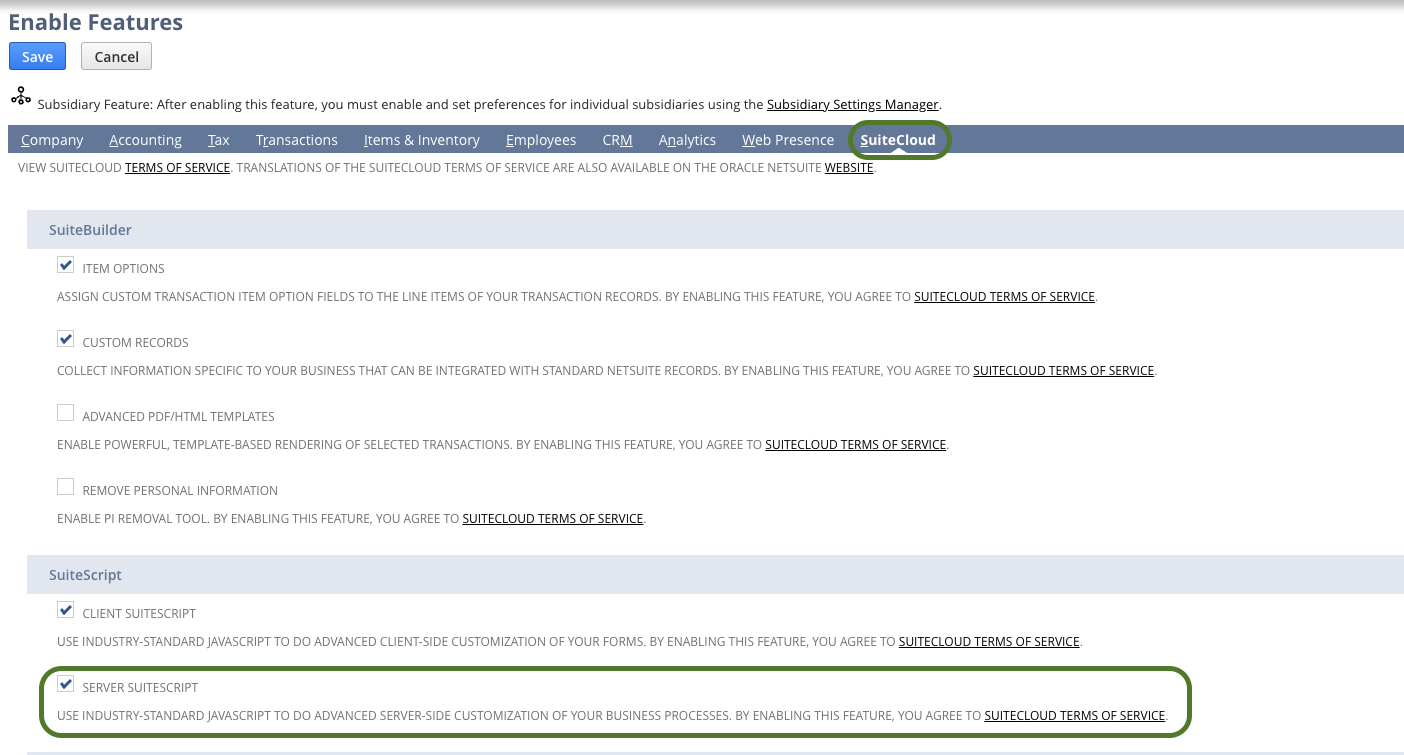
Task: Switch to the Company tab
Action: click(51, 140)
